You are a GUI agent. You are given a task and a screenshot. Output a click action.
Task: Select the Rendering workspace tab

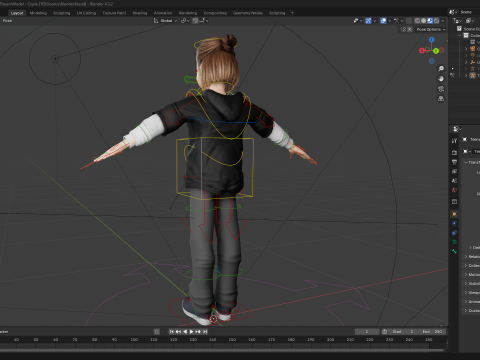[188, 13]
